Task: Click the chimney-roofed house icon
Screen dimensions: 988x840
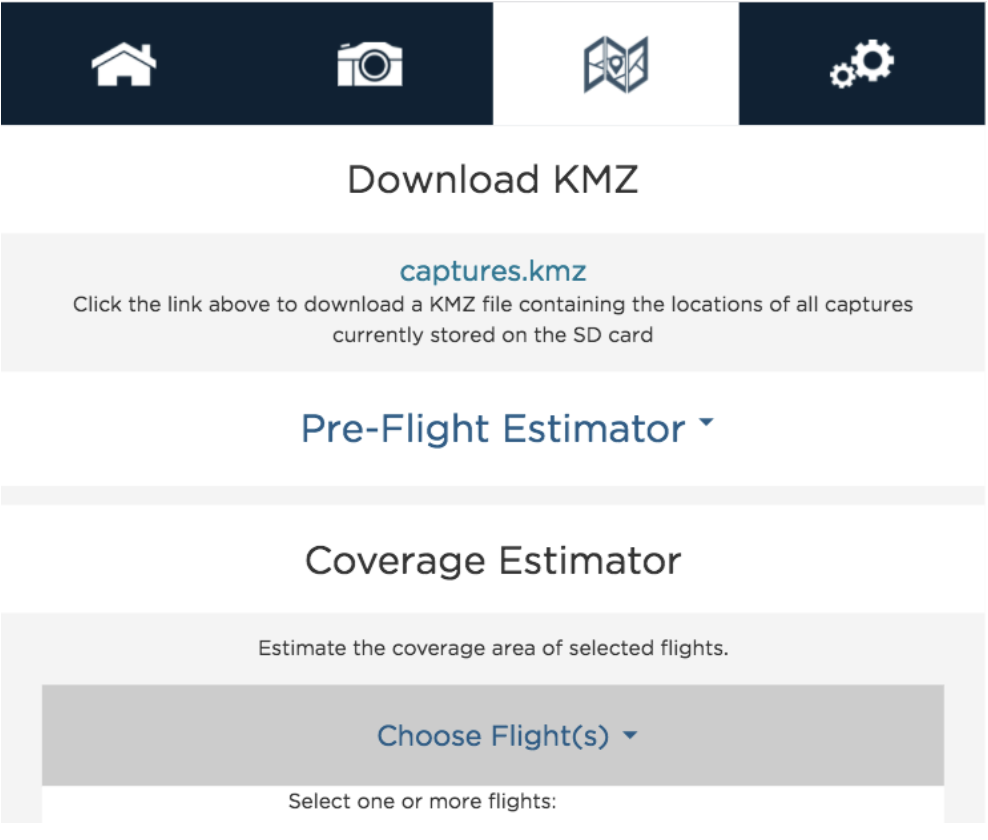Action: 124,64
